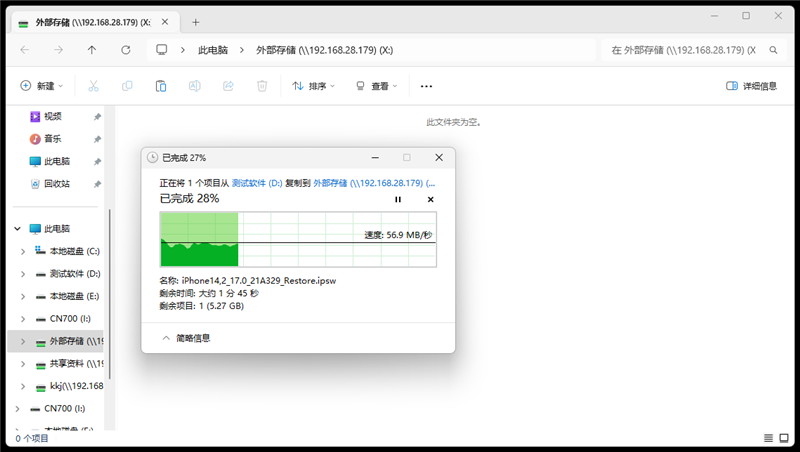Close the copy progress dialog

439,158
